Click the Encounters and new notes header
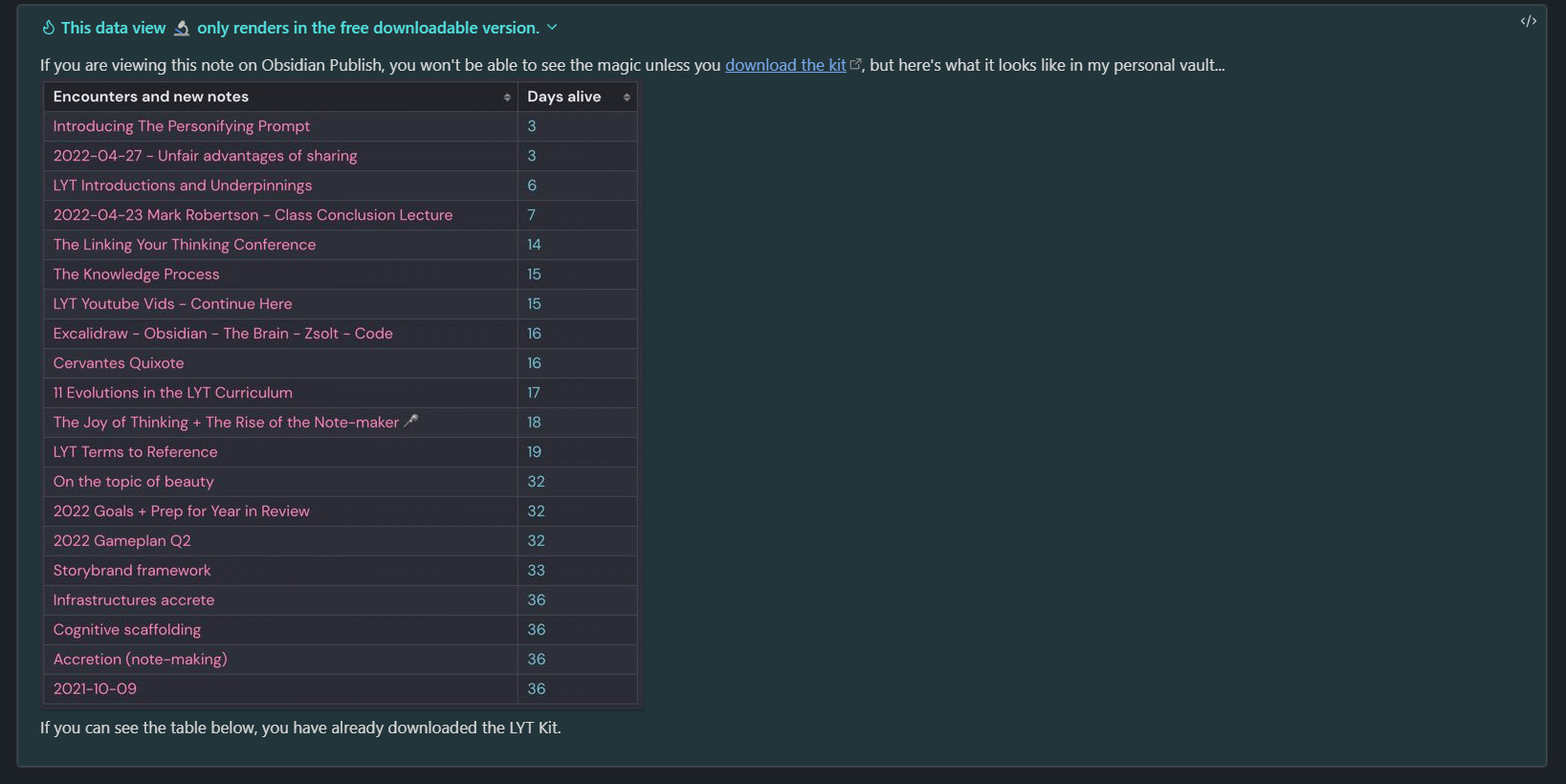The width and height of the screenshot is (1566, 784). click(151, 97)
